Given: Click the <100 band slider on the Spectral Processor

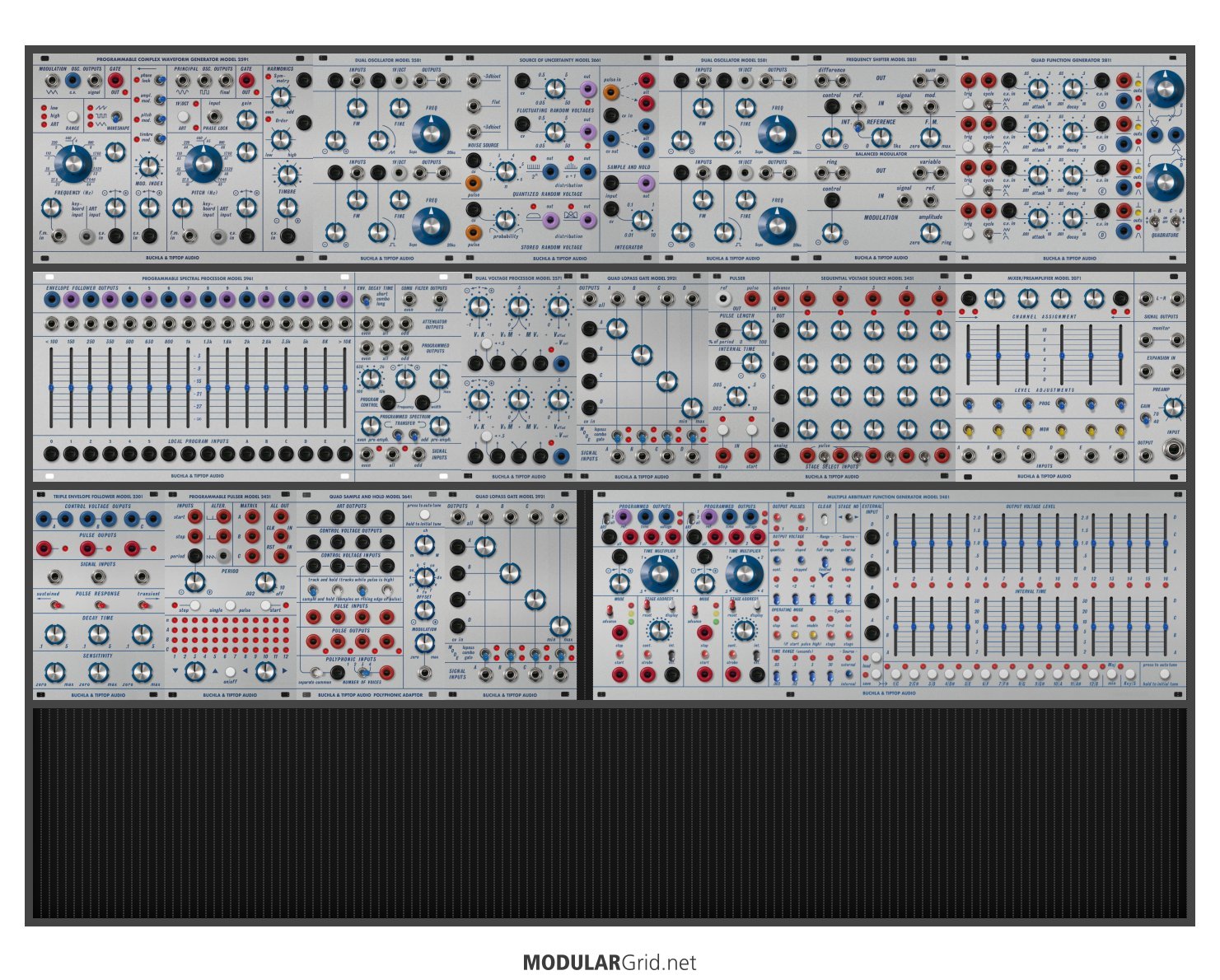Looking at the screenshot, I should 51,388.
